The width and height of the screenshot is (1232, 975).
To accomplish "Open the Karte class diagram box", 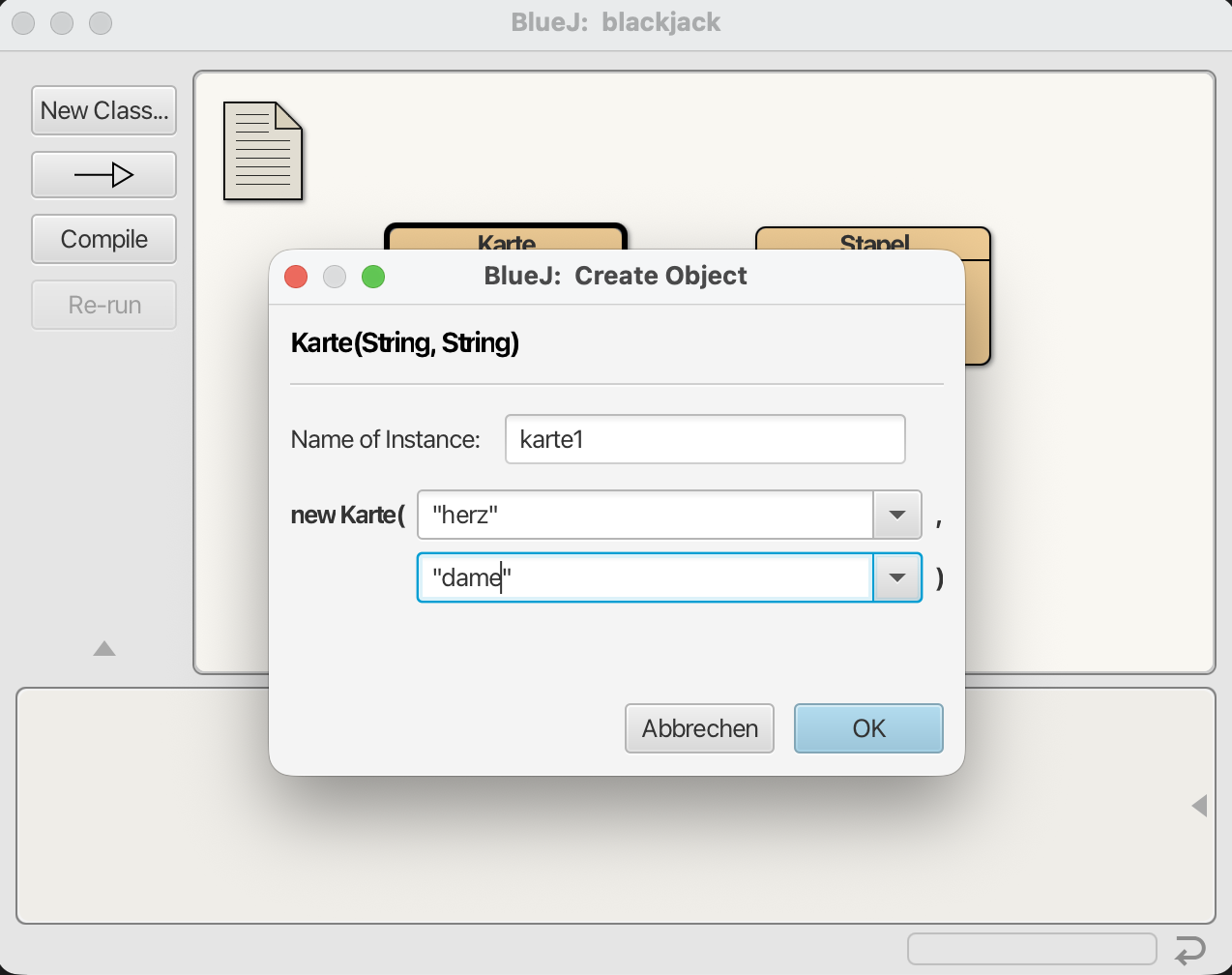I will click(504, 240).
